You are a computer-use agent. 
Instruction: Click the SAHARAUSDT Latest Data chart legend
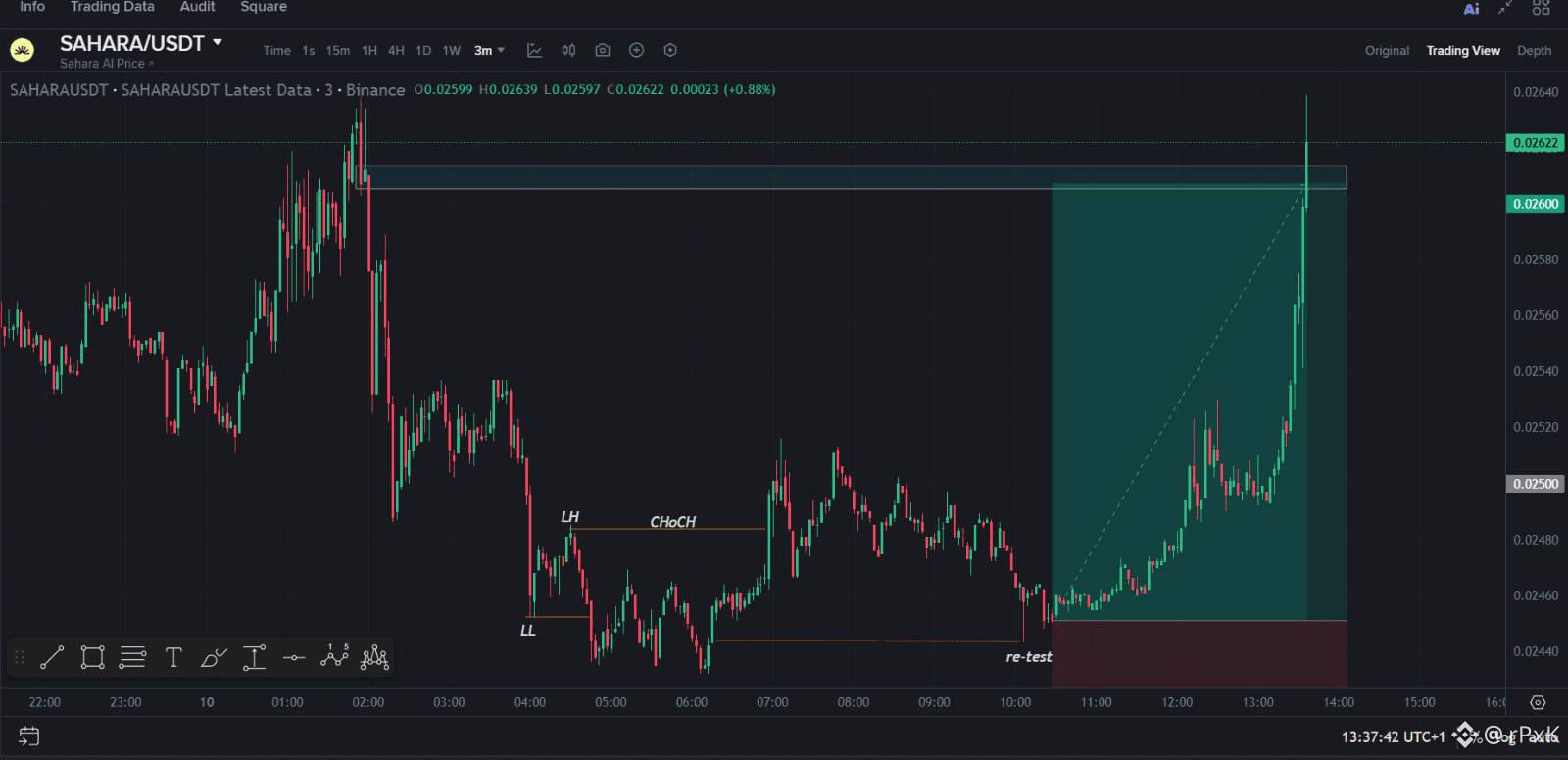click(x=207, y=90)
